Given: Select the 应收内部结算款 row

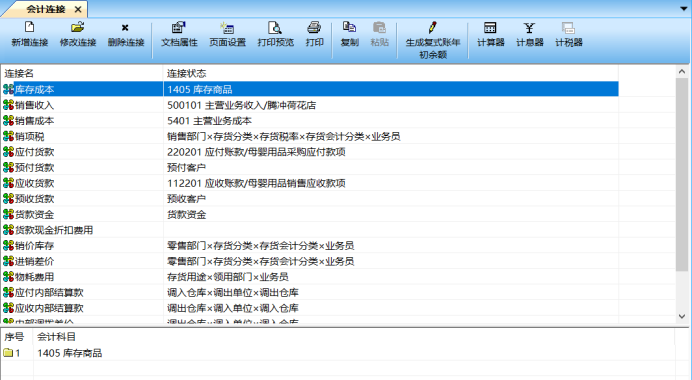Looking at the screenshot, I should click(310, 308).
